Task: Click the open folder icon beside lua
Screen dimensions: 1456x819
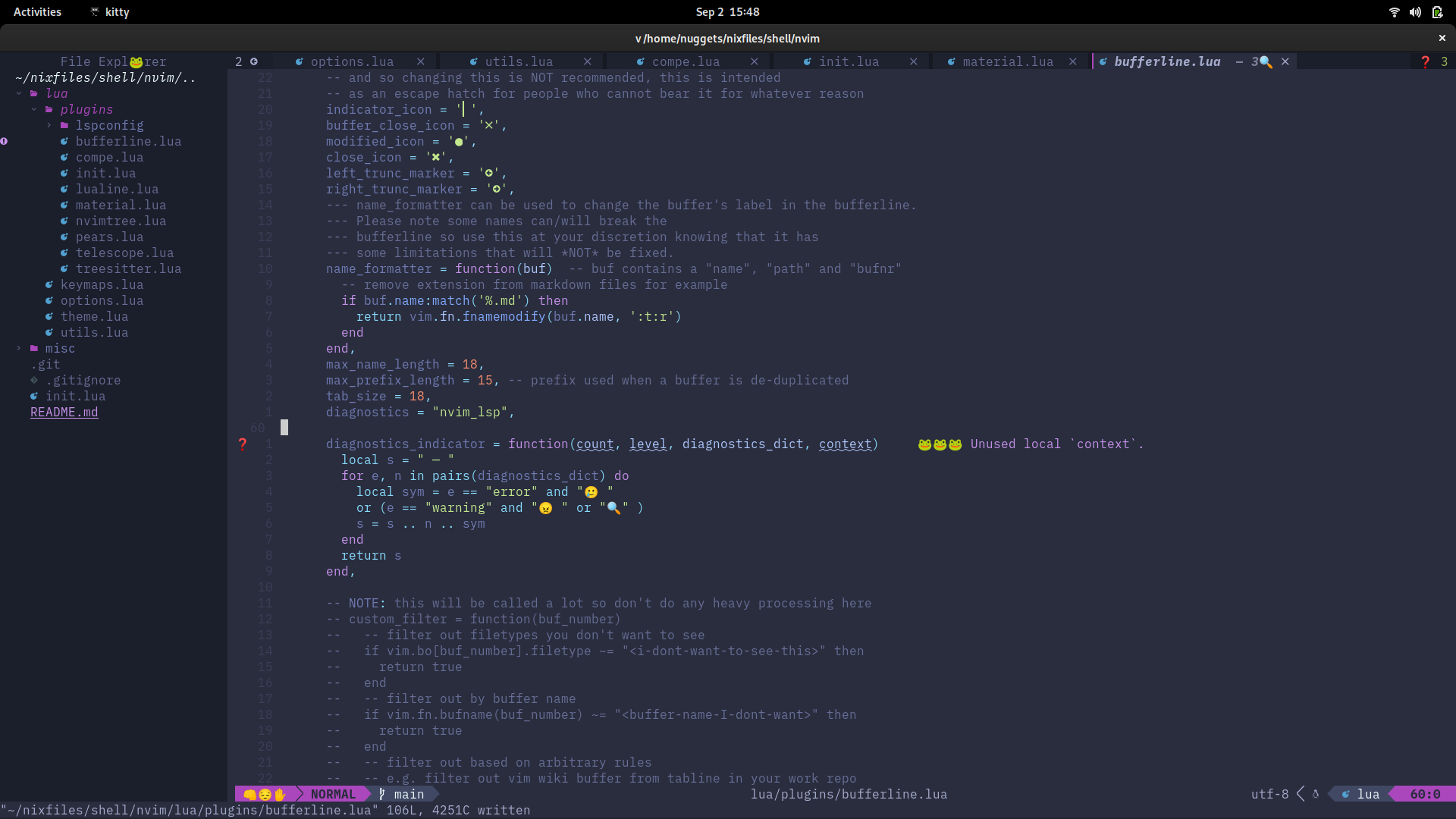Action: [34, 93]
